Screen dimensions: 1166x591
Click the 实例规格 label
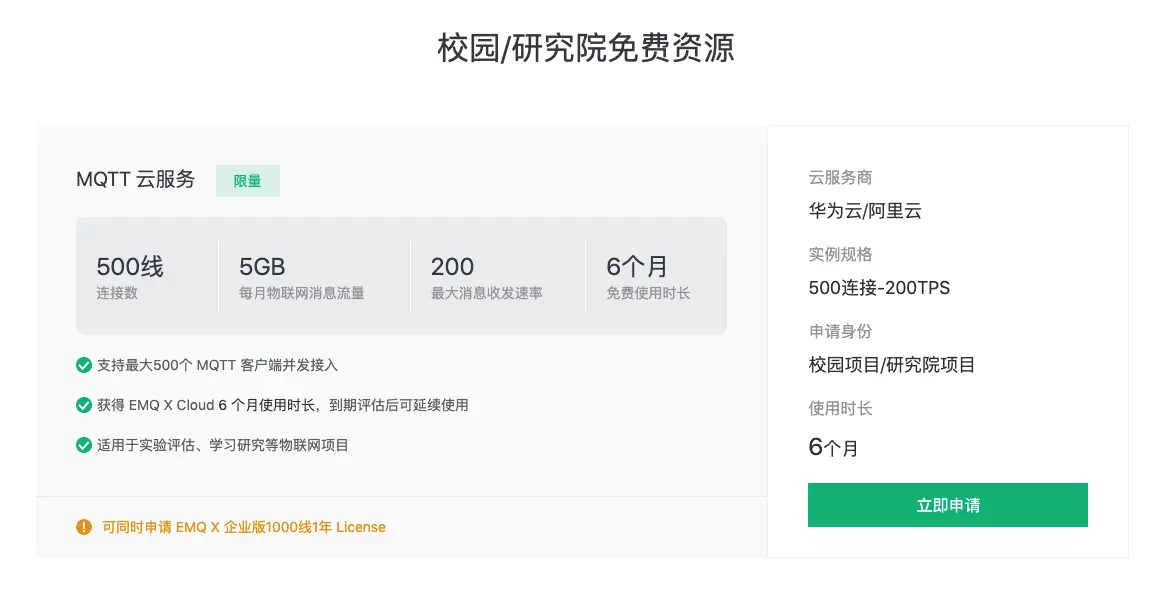coord(840,255)
